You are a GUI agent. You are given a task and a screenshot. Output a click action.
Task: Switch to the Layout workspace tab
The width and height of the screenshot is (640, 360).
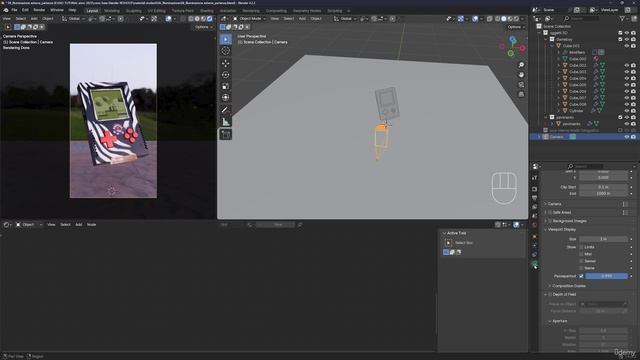click(x=93, y=11)
